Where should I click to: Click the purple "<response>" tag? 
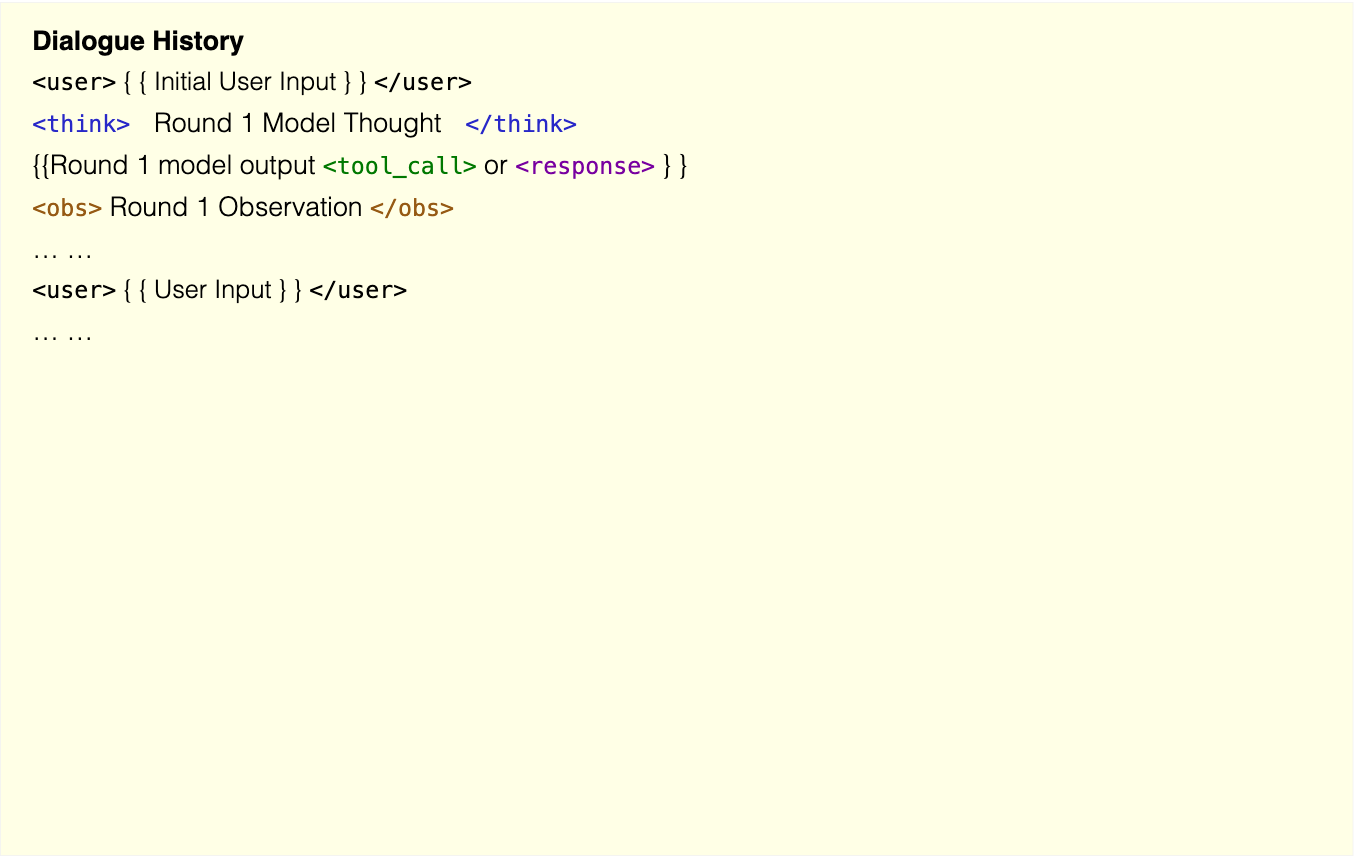point(585,166)
